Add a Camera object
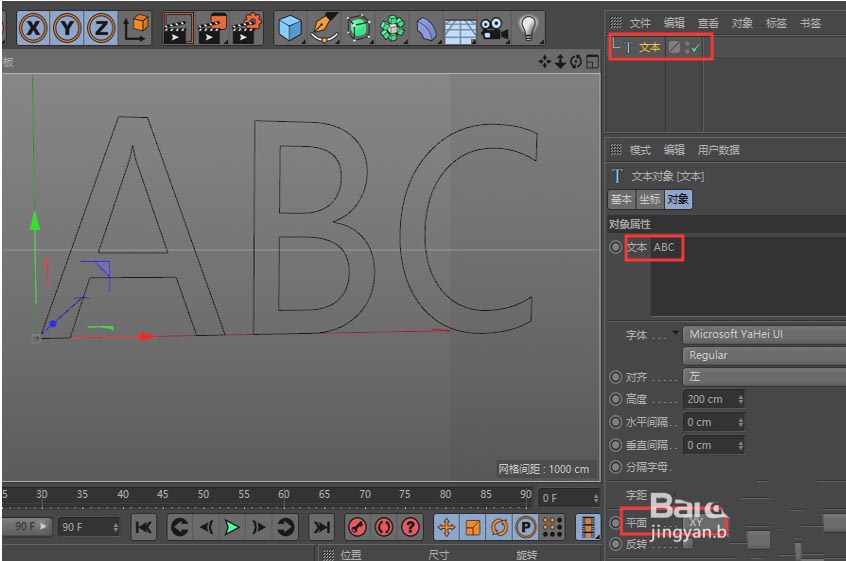Image resolution: width=846 pixels, height=561 pixels. [x=492, y=28]
